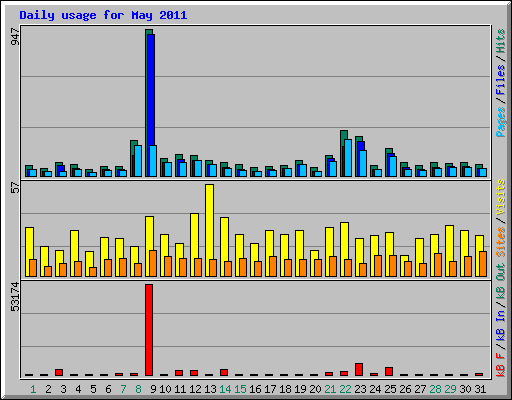
Task: Click green day label 7
Action: point(123,389)
